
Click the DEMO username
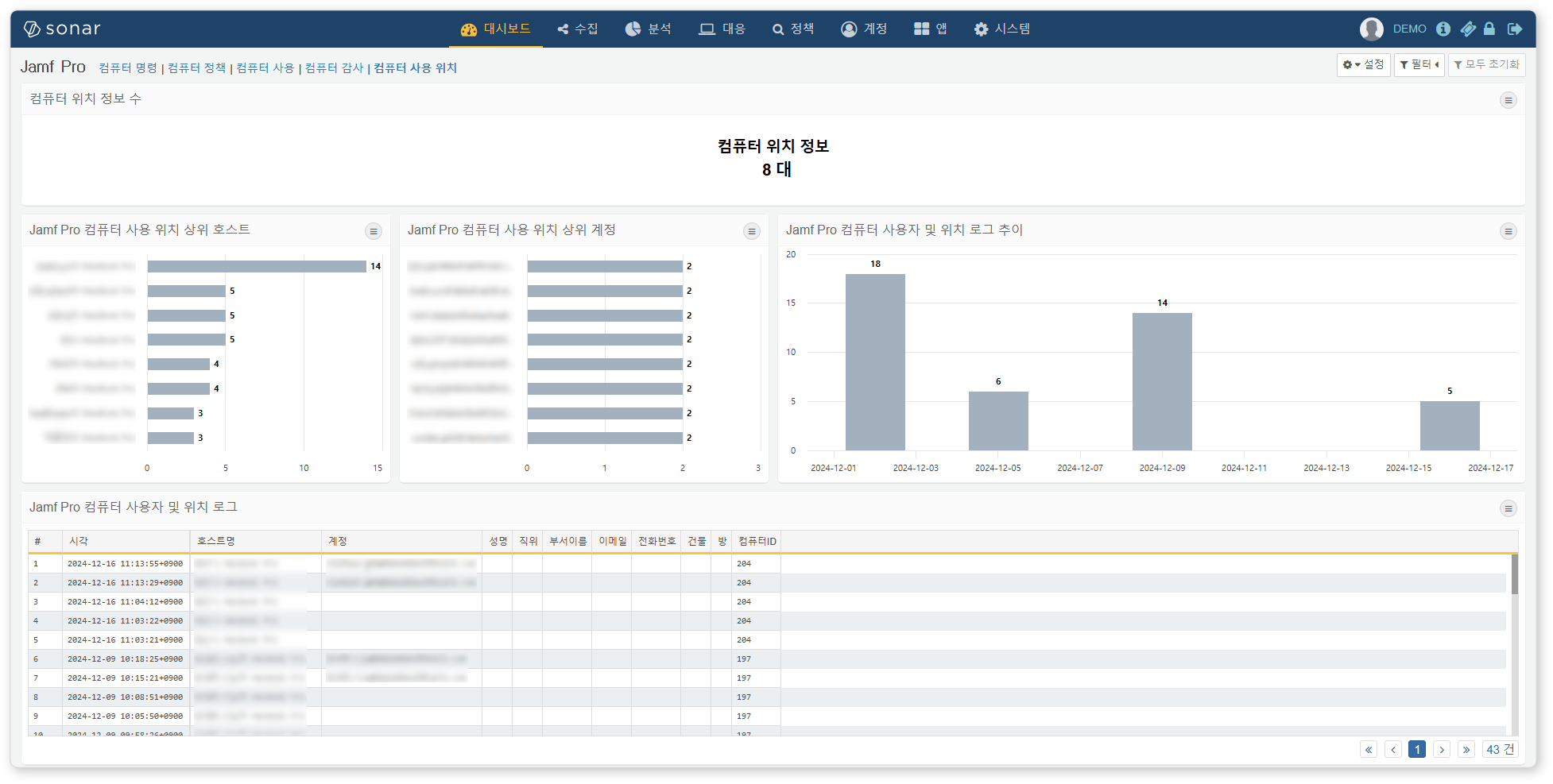point(1409,29)
